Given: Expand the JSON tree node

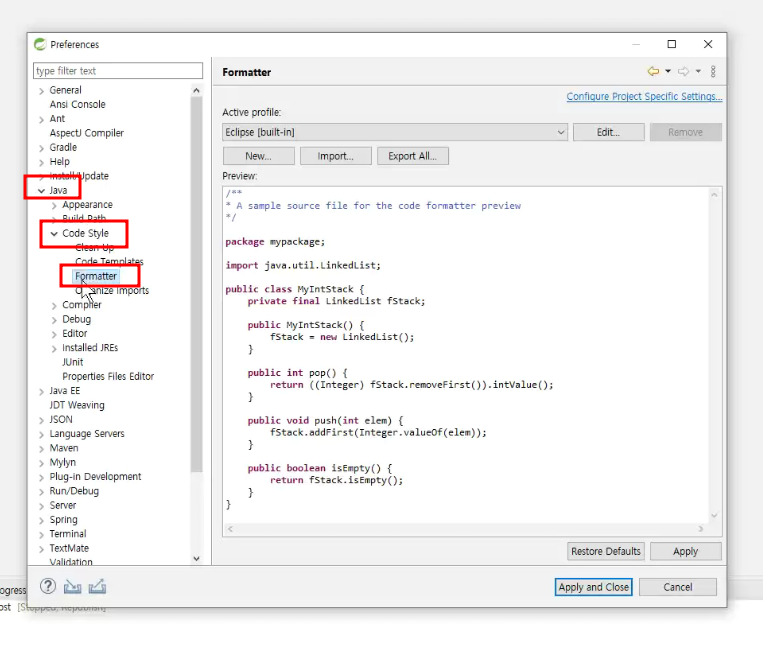Looking at the screenshot, I should tap(41, 420).
